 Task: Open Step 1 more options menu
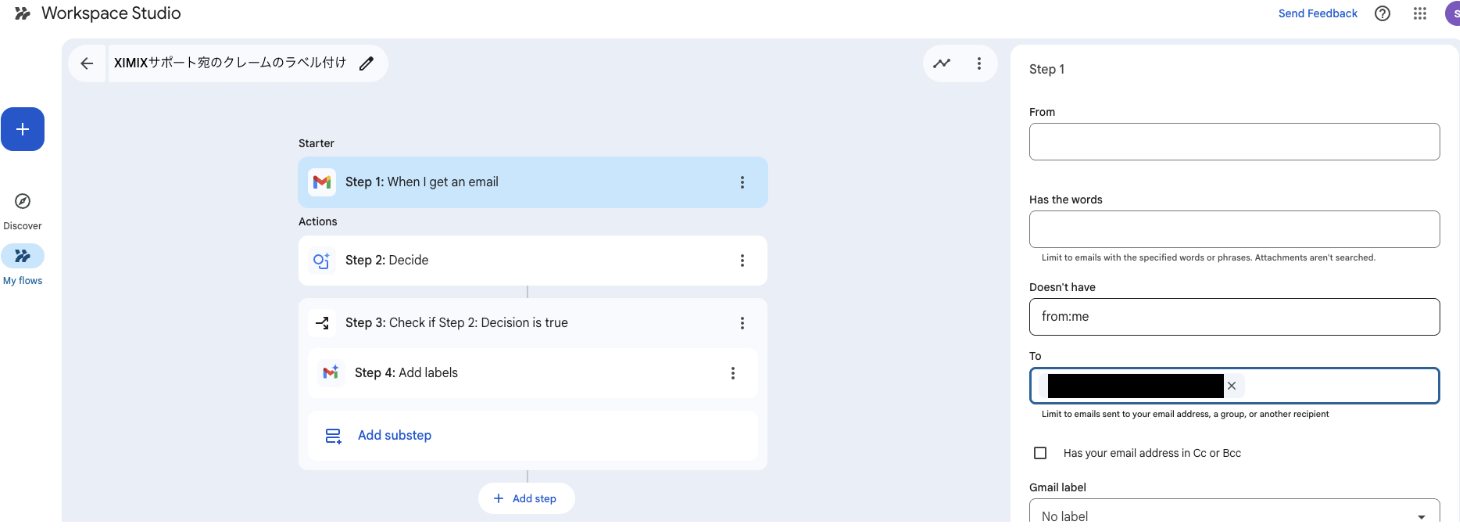tap(742, 182)
